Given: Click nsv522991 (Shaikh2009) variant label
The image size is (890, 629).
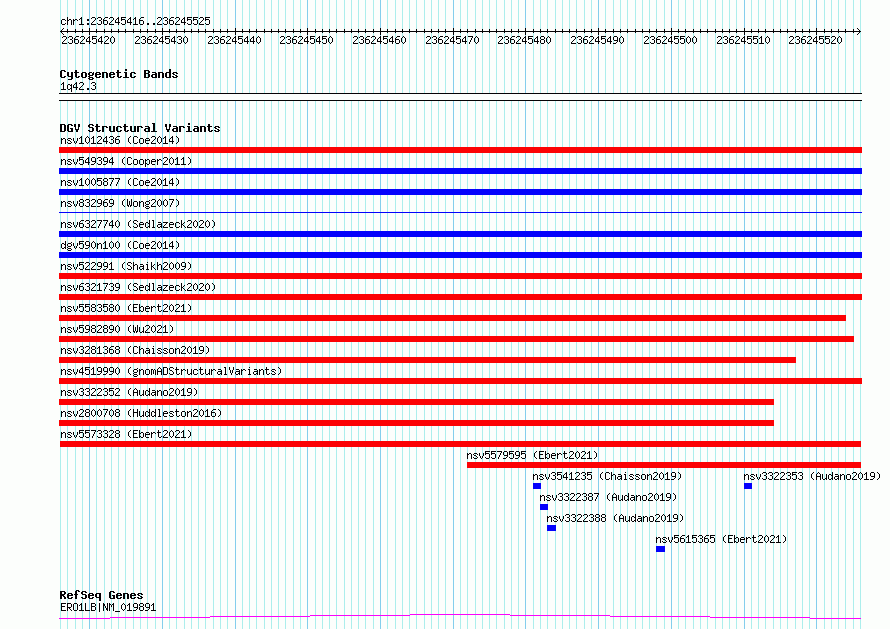Looking at the screenshot, I should pos(126,266).
